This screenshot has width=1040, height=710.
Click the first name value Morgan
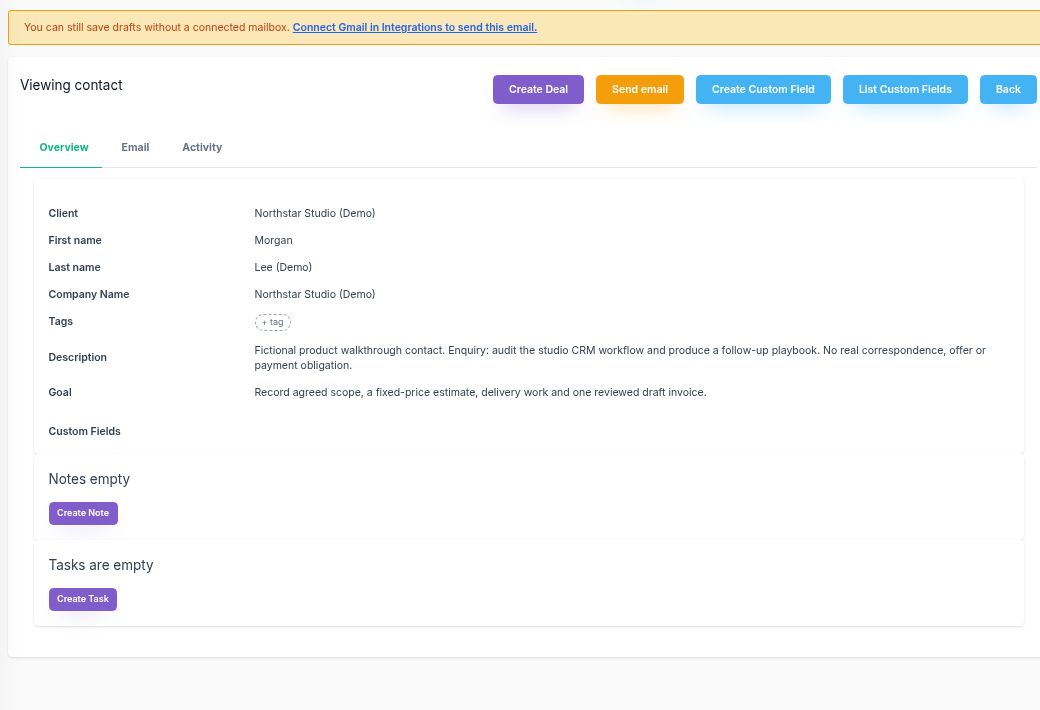point(273,240)
